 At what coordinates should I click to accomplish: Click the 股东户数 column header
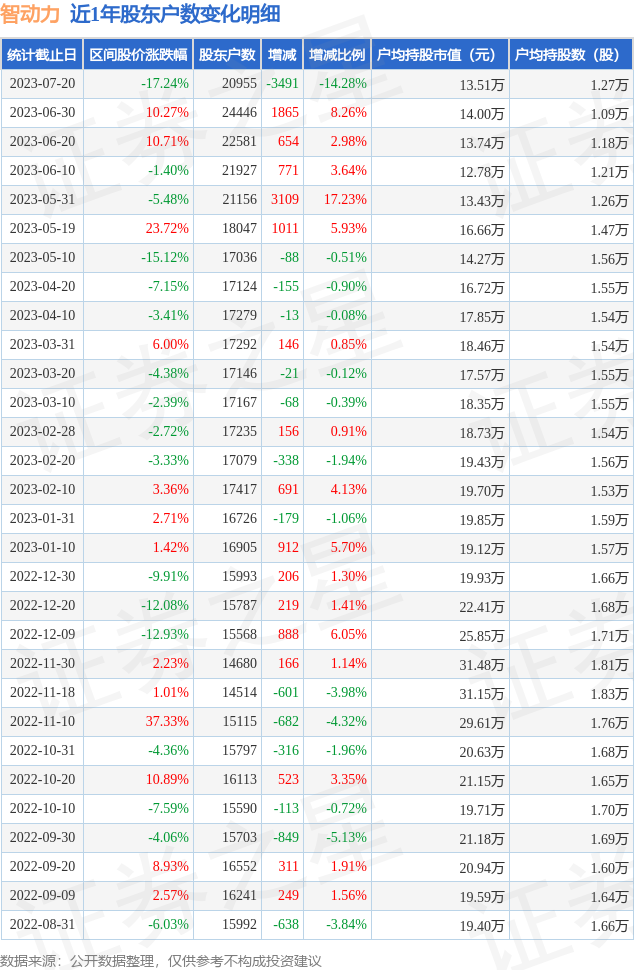pos(227,54)
